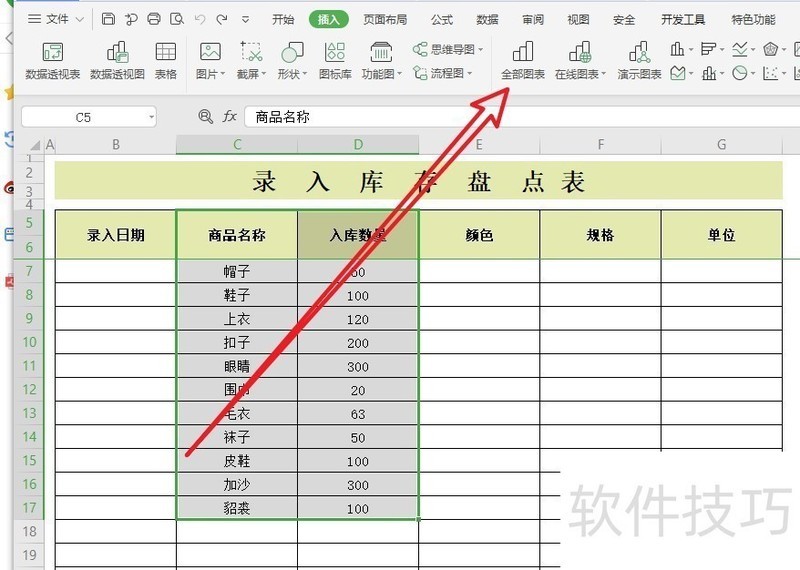Click the save icon in quick access bar
This screenshot has width=800, height=570.
click(108, 19)
